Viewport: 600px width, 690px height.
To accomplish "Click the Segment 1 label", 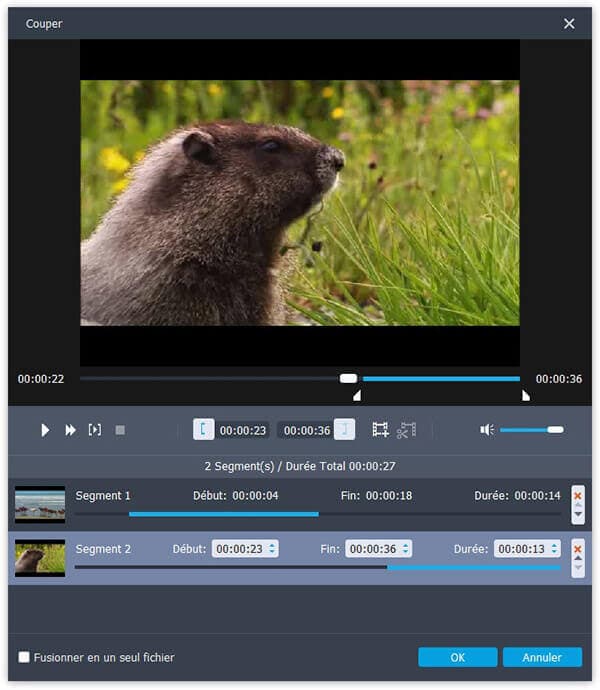I will (x=103, y=495).
